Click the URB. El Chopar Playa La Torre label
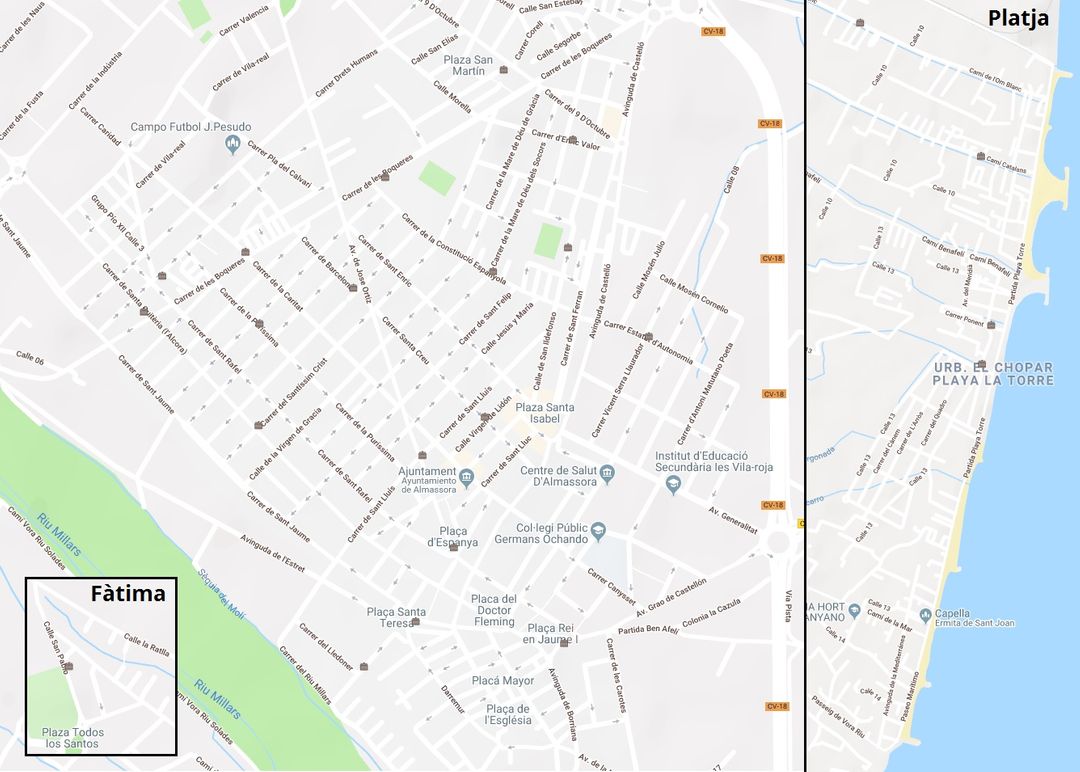This screenshot has width=1080, height=772. [993, 374]
